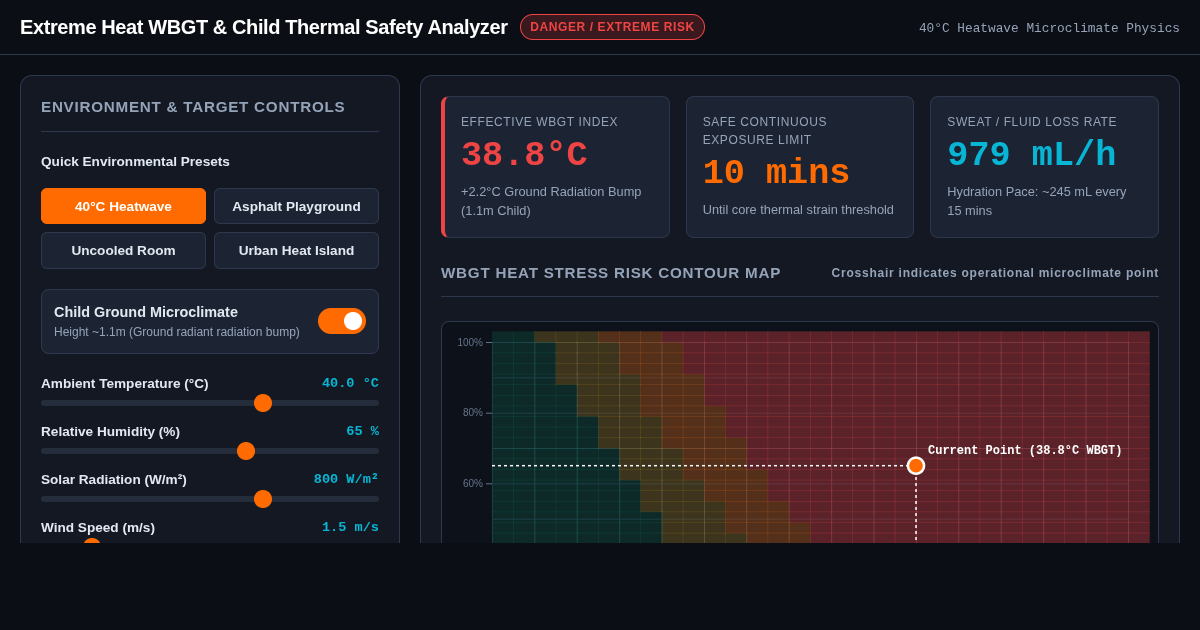The height and width of the screenshot is (630, 1200).
Task: Adjust the Relative Humidity slider
Action: pos(210,451)
